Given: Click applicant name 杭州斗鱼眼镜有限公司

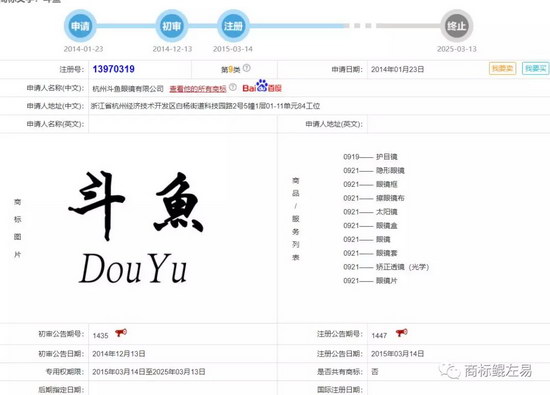Looking at the screenshot, I should click(x=128, y=89).
